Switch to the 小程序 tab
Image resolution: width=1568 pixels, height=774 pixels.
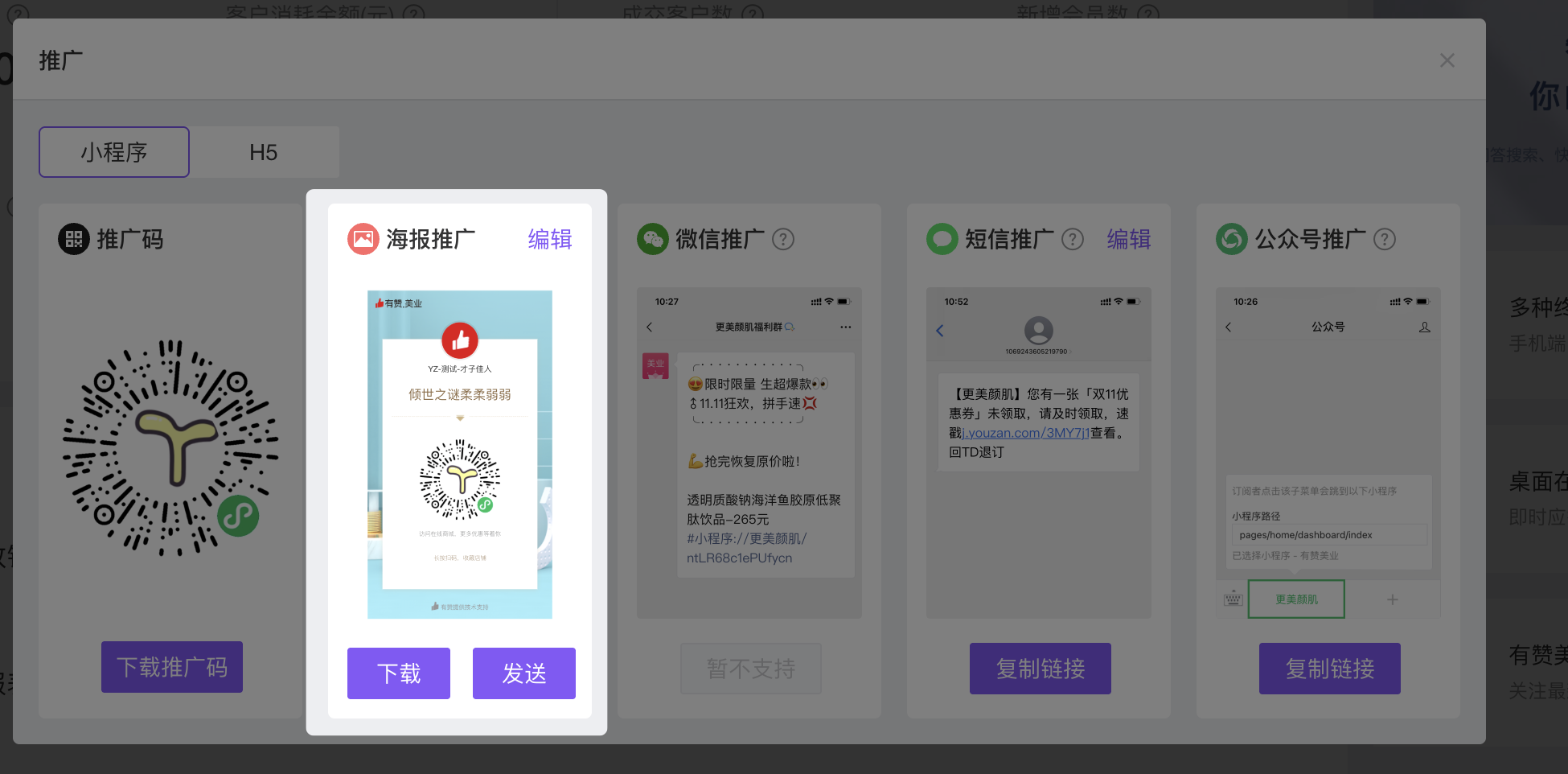114,152
